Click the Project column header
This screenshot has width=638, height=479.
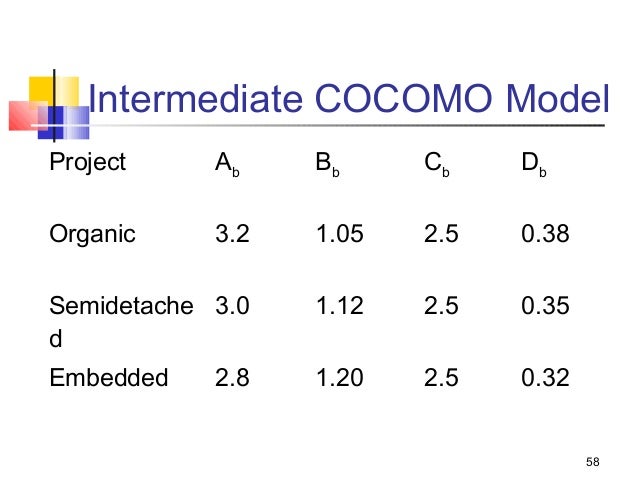pyautogui.click(x=88, y=164)
